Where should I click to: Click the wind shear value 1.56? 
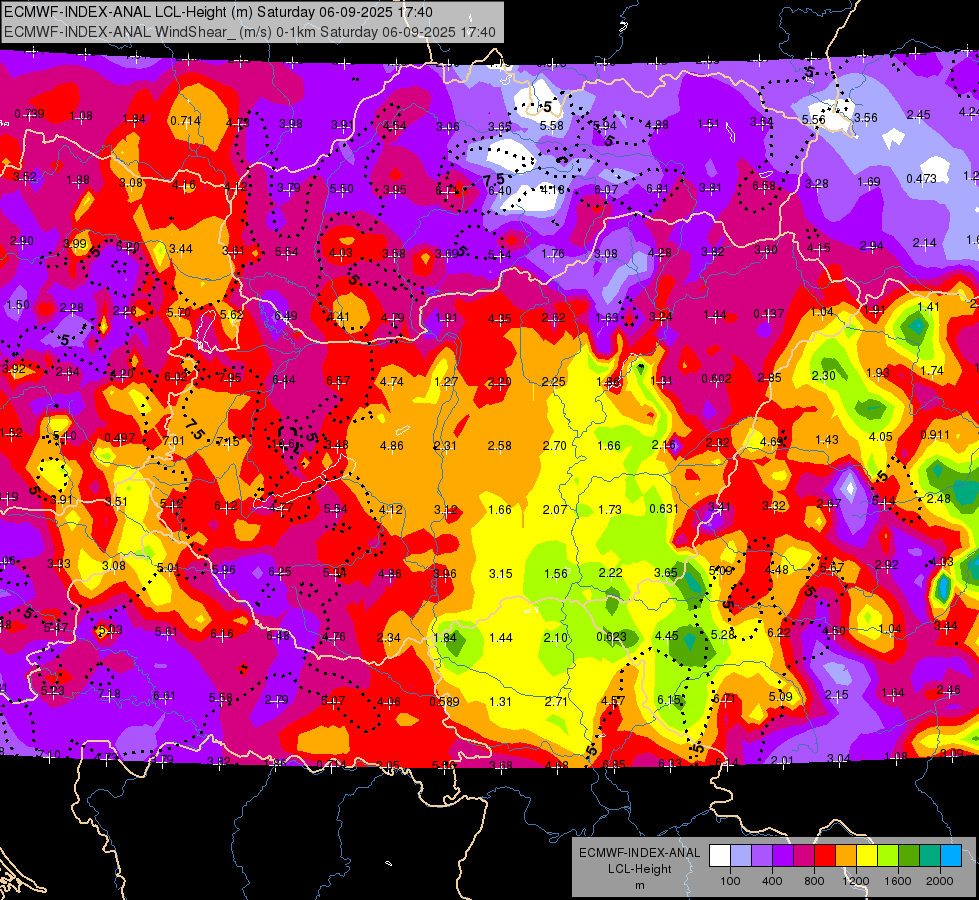click(556, 573)
